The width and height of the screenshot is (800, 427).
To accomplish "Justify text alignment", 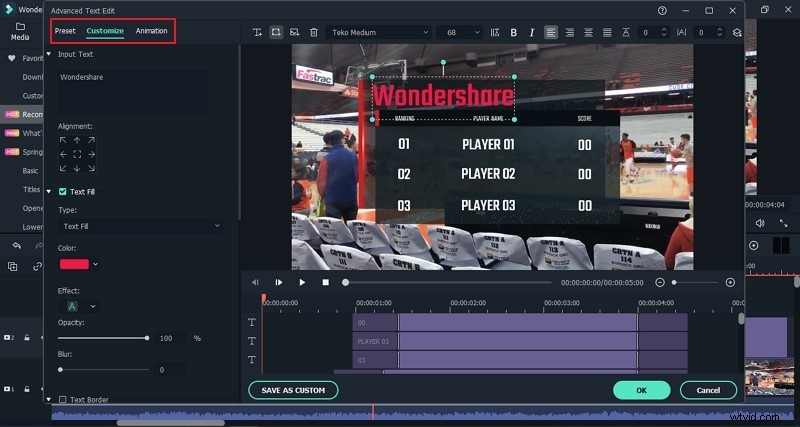I will 607,33.
